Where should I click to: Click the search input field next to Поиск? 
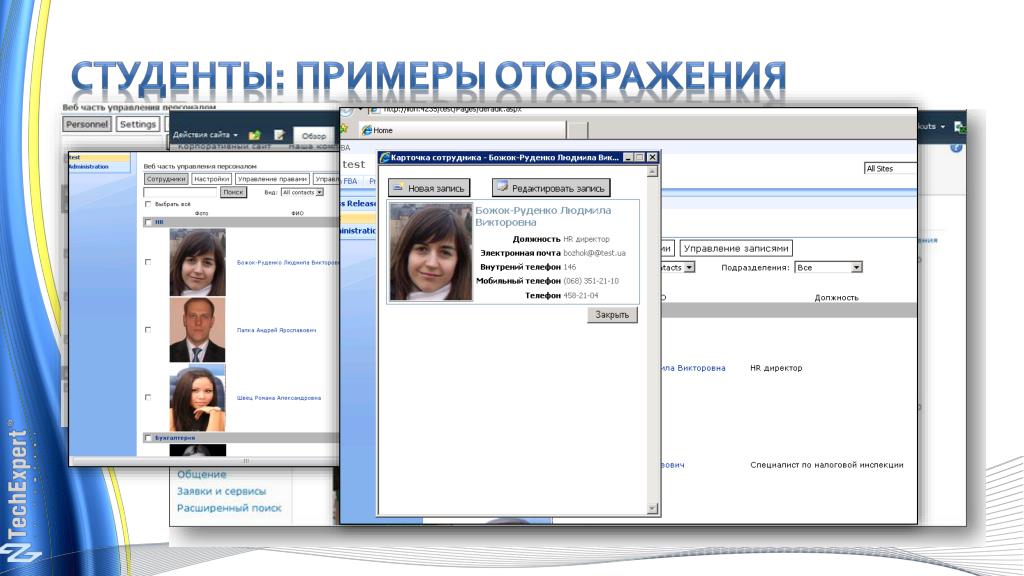(180, 192)
